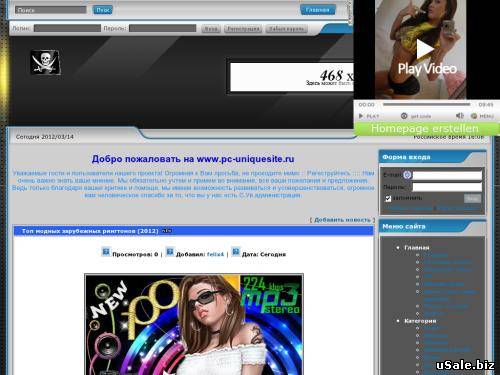Screen dimensions: 500x375
Task: Click the calendar icon next to Дата
Action: click(x=236, y=252)
